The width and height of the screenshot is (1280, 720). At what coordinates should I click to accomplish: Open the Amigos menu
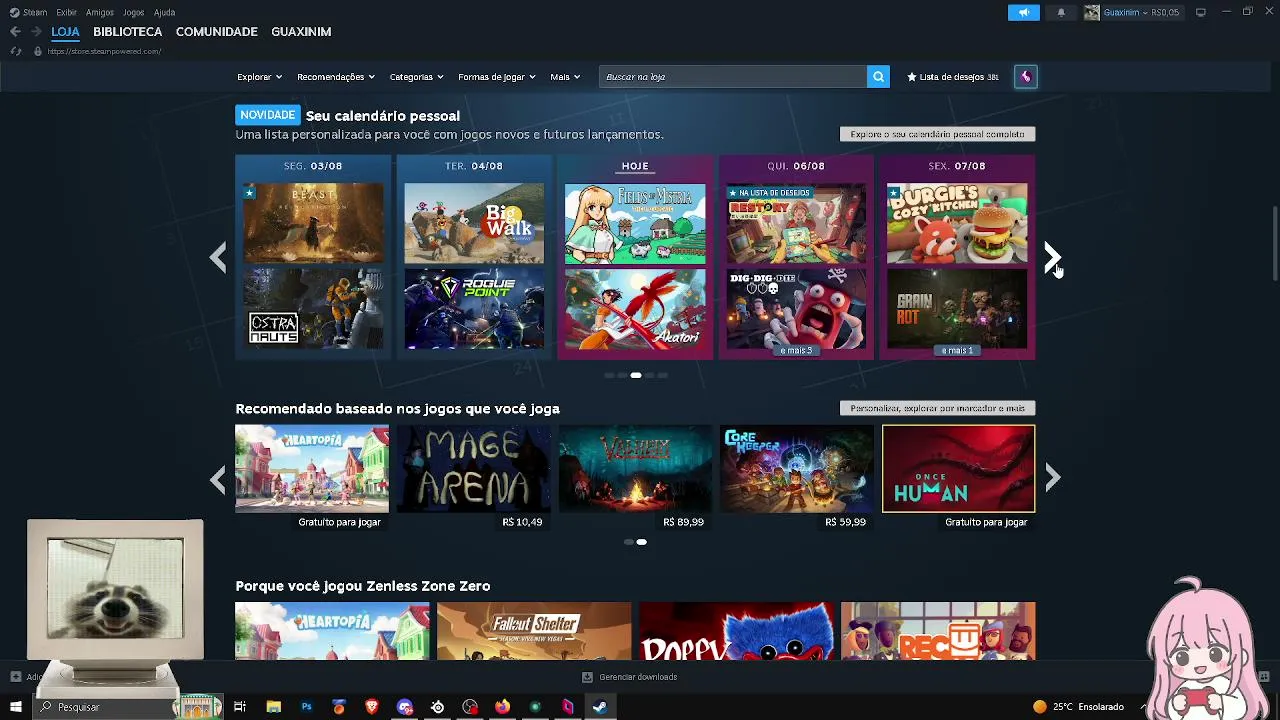[100, 12]
